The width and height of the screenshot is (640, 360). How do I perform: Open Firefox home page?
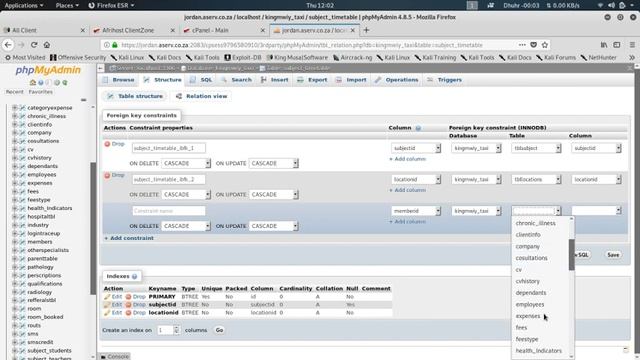coord(47,45)
